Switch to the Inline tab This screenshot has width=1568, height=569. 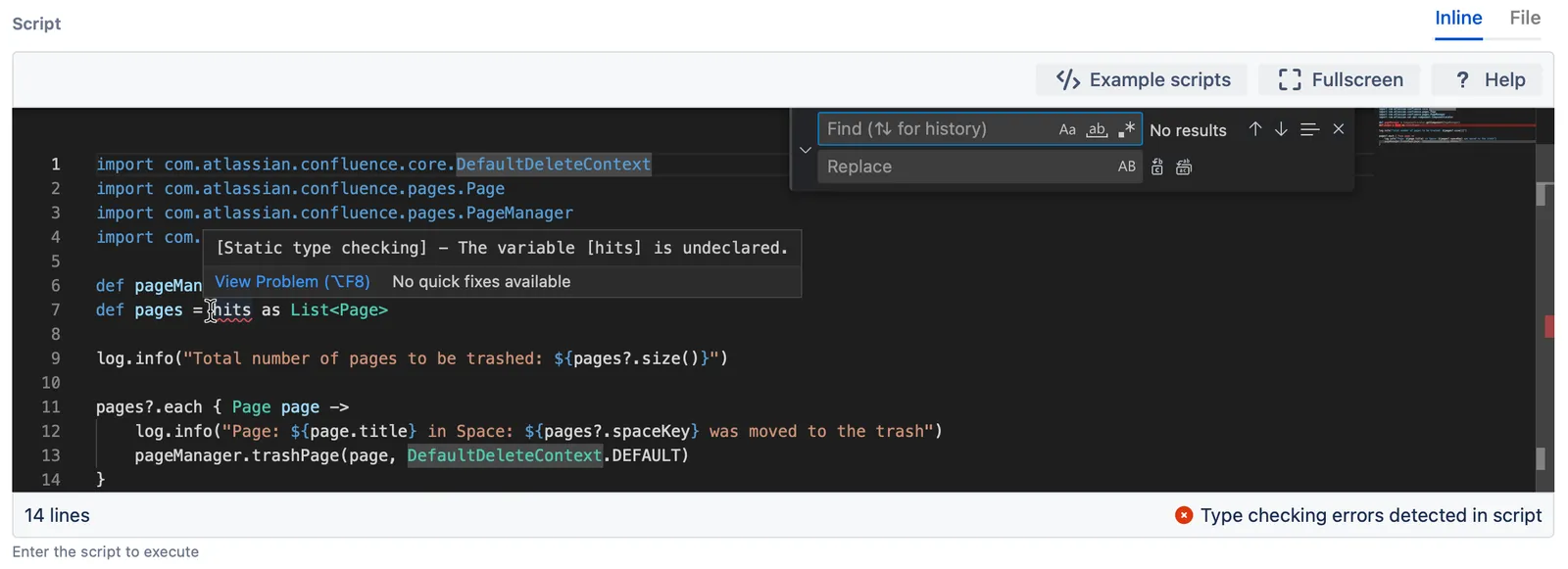point(1457,19)
